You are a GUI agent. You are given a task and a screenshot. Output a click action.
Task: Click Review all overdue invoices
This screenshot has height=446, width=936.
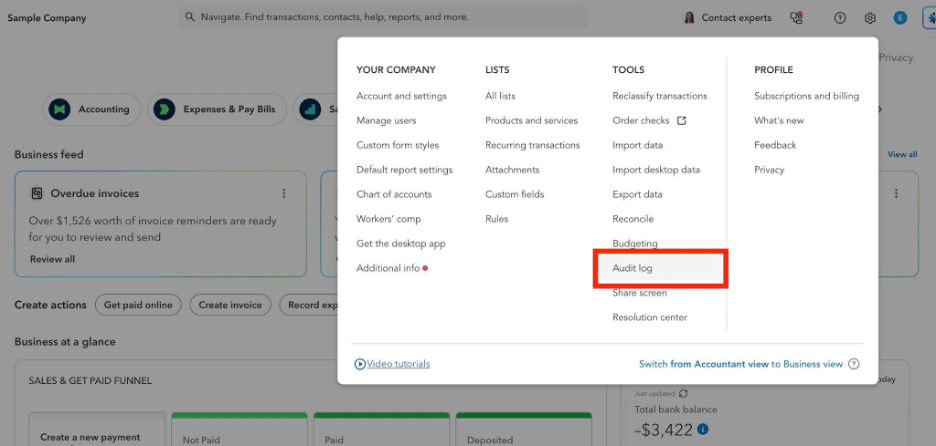coord(53,259)
